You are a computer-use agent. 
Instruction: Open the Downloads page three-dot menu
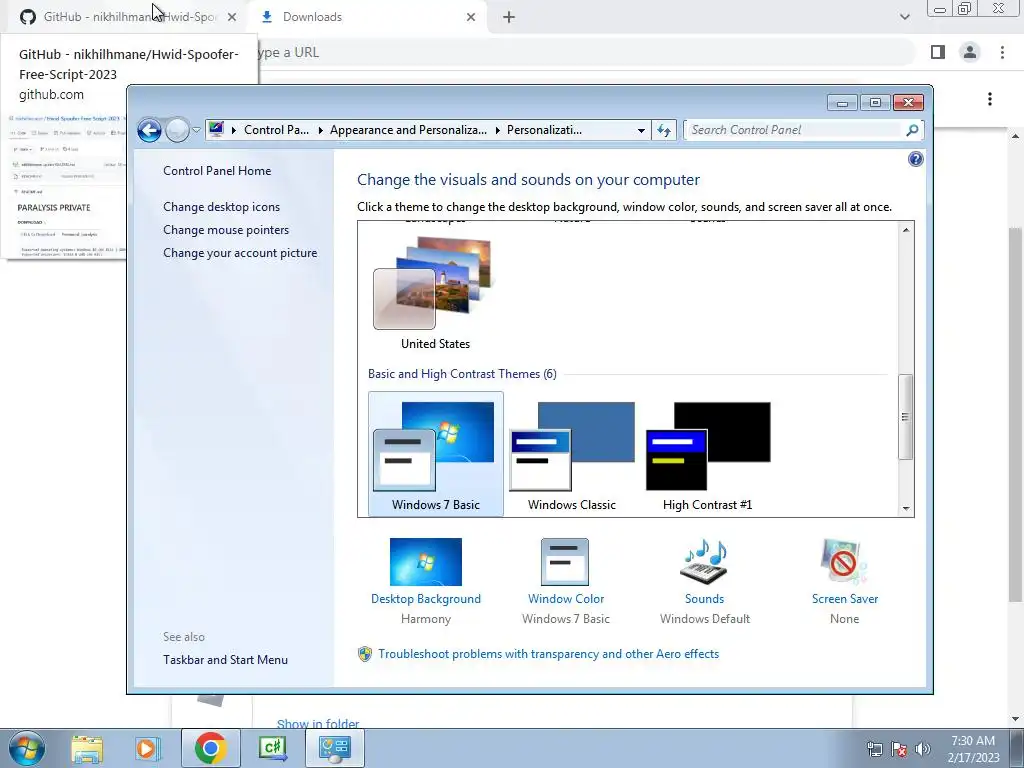tap(990, 99)
